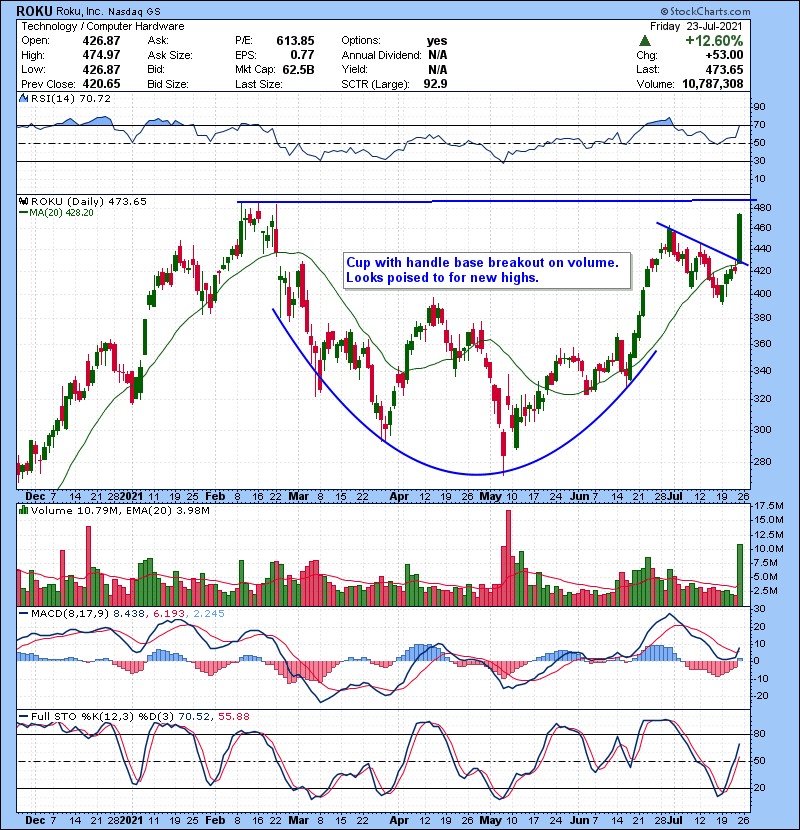
Task: Click the green up-arrow change icon
Action: click(644, 40)
